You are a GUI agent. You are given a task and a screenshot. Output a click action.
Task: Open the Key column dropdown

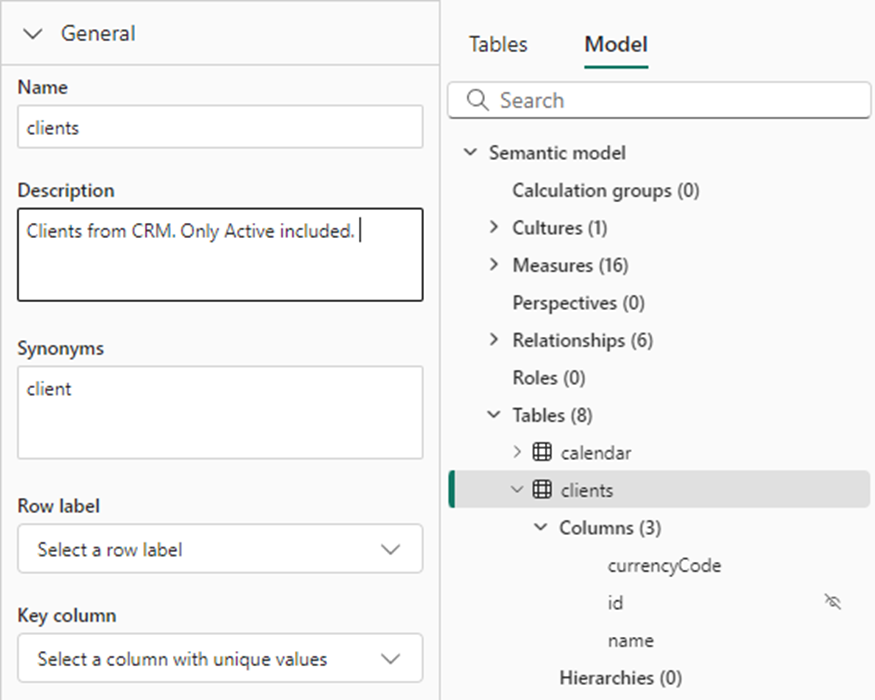pyautogui.click(x=220, y=659)
